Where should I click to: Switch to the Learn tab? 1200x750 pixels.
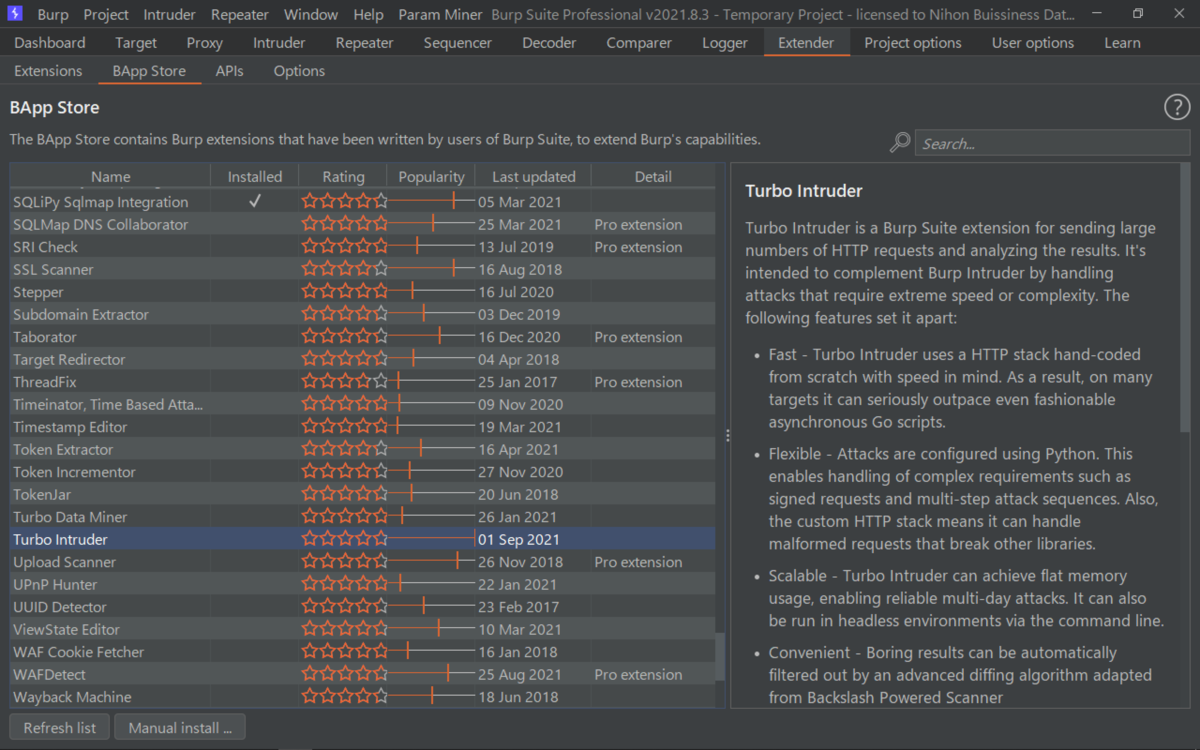[1122, 43]
